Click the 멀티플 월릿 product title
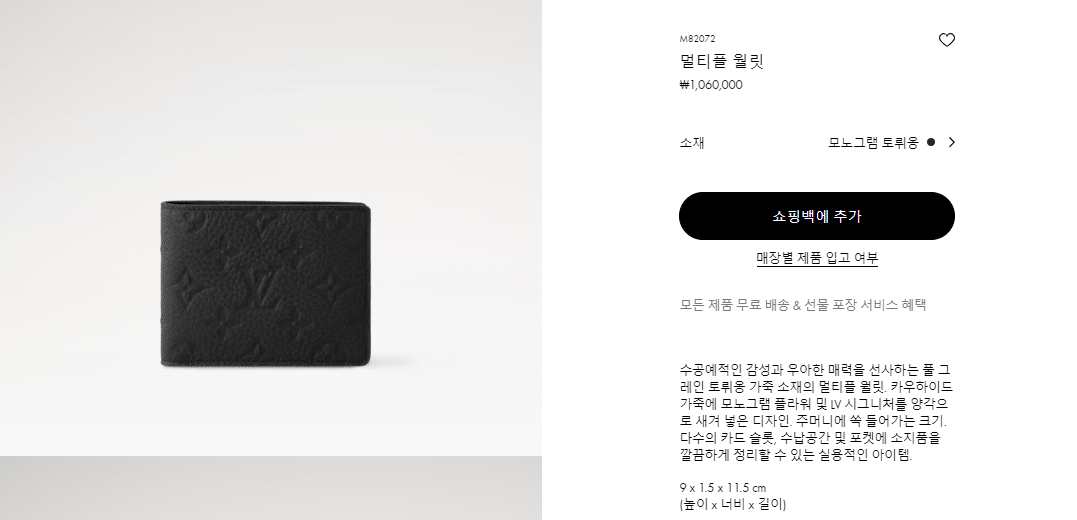Viewport: 1077px width, 520px height. [x=722, y=61]
